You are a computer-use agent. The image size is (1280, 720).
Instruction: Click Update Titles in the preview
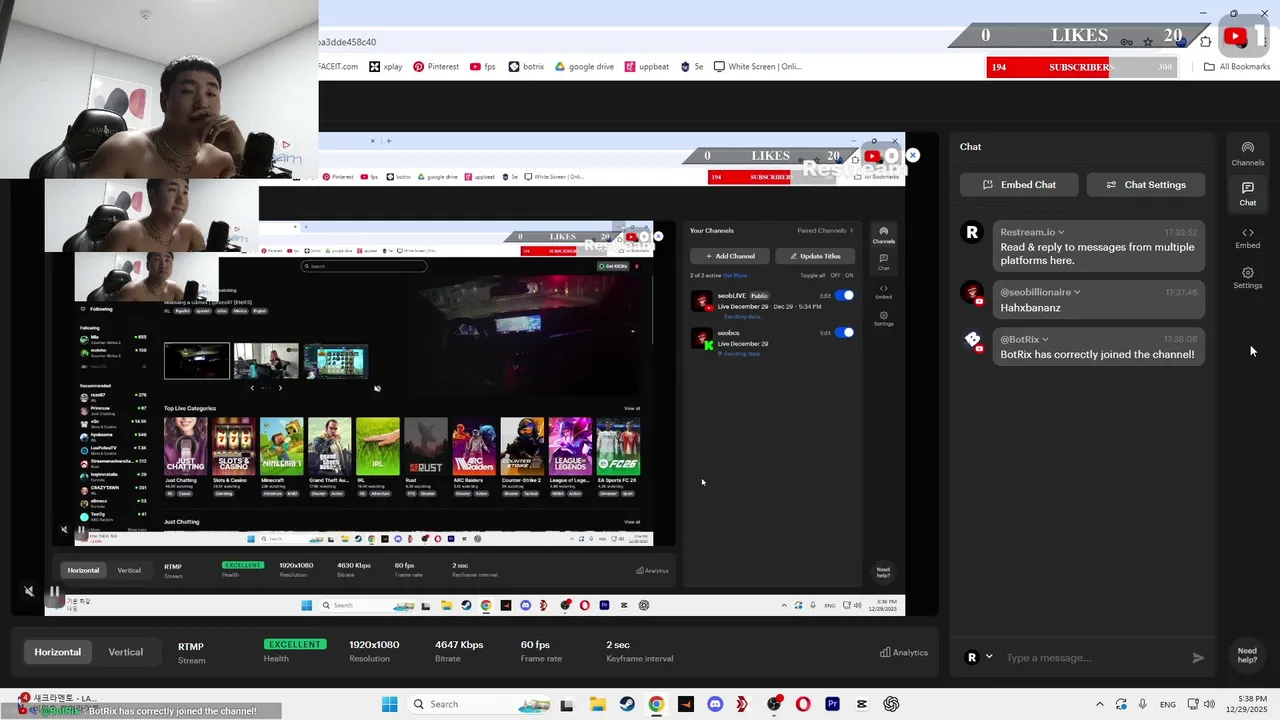(815, 256)
